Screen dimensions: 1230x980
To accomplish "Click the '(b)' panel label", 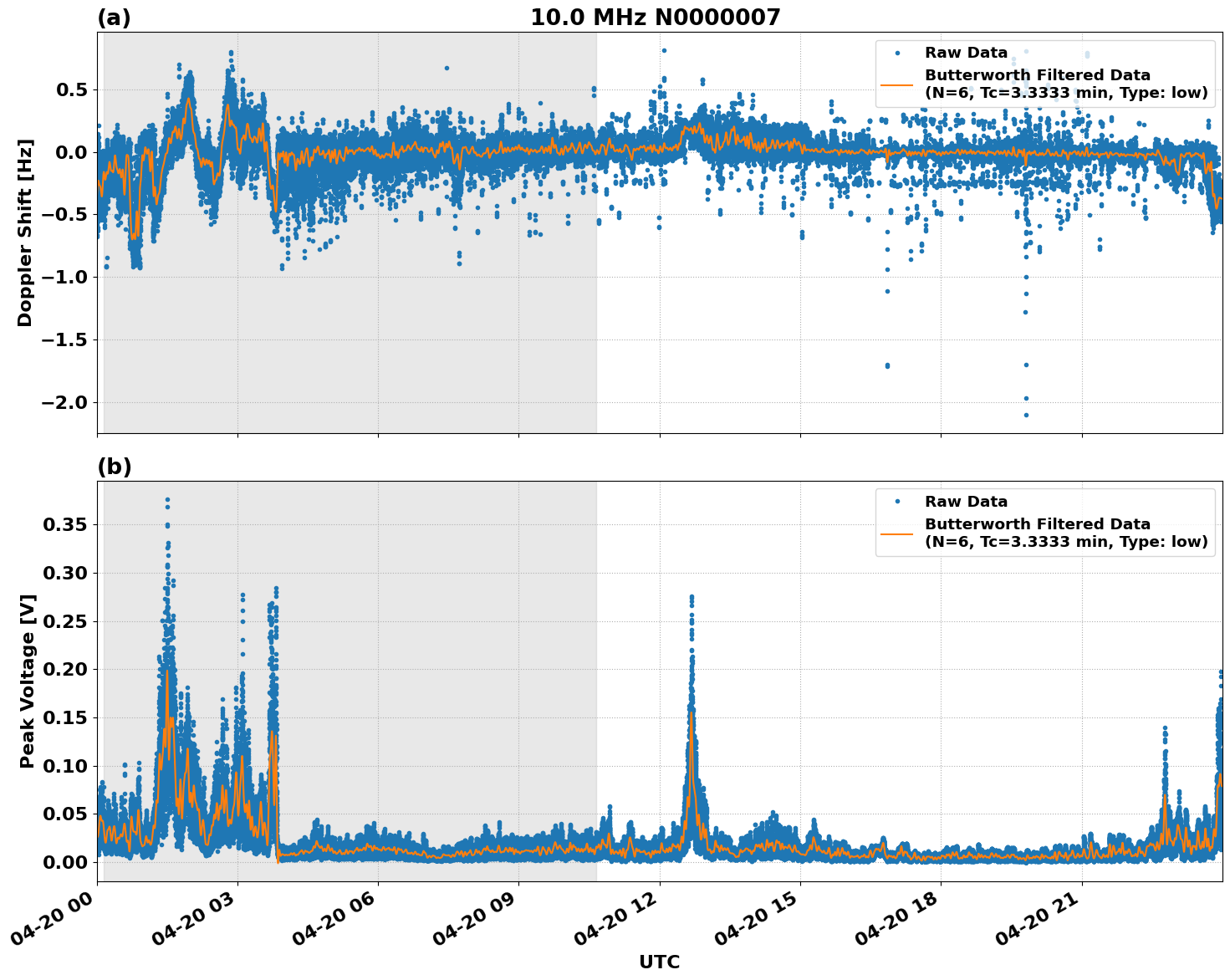I will click(x=114, y=467).
